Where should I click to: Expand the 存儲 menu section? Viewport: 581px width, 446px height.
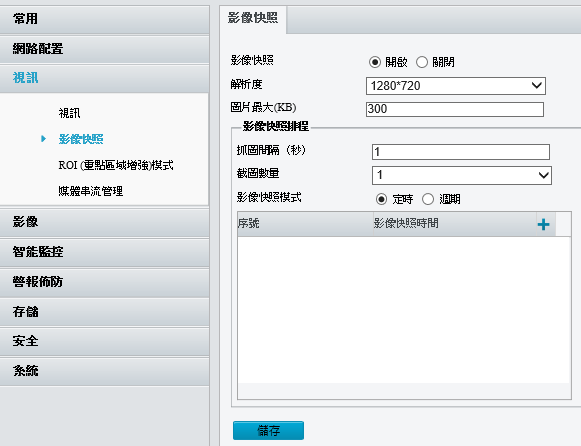104,312
